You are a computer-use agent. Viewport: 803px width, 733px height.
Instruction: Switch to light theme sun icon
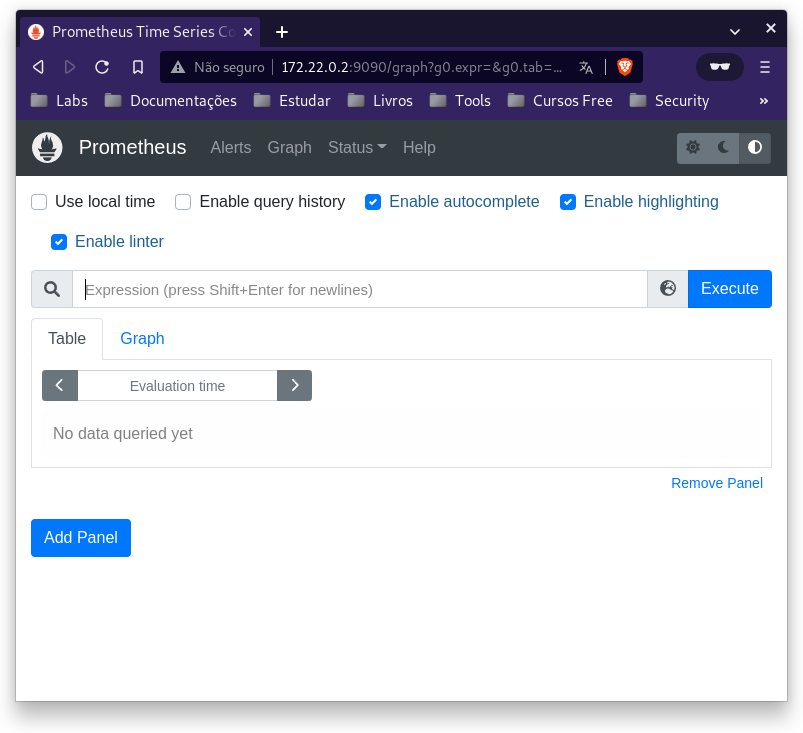693,148
